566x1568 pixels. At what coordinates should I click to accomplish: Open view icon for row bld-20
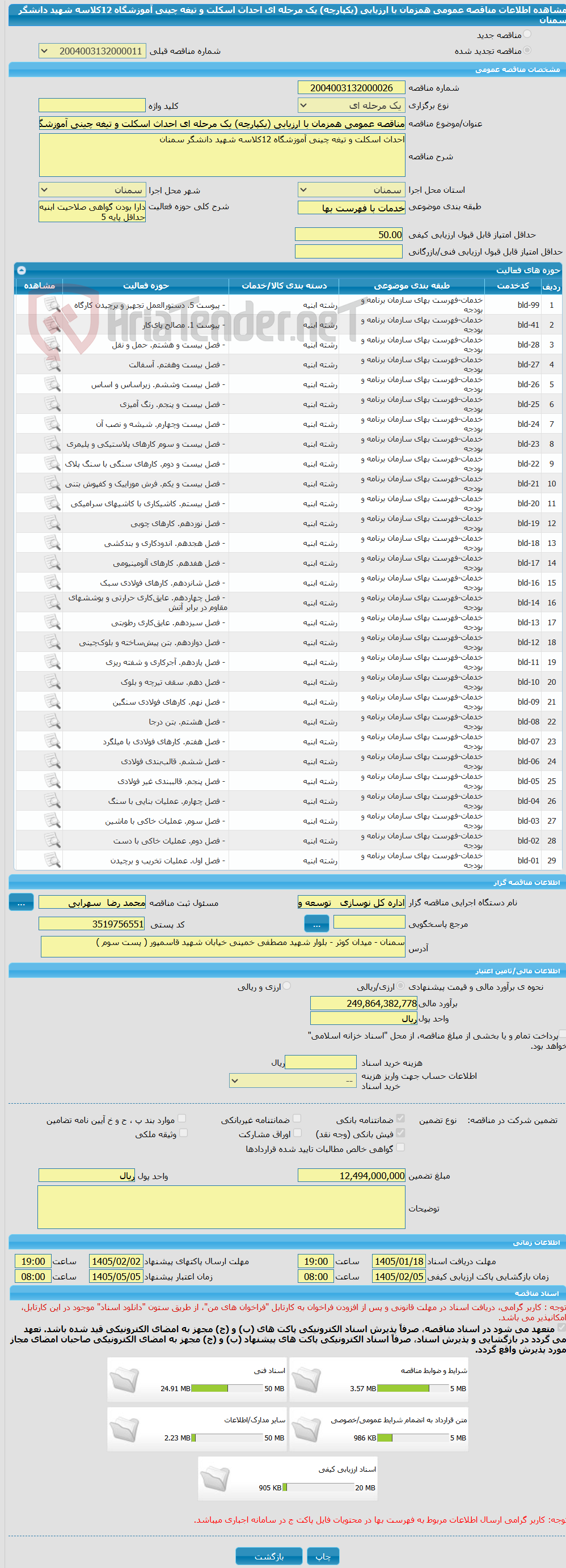(x=52, y=503)
